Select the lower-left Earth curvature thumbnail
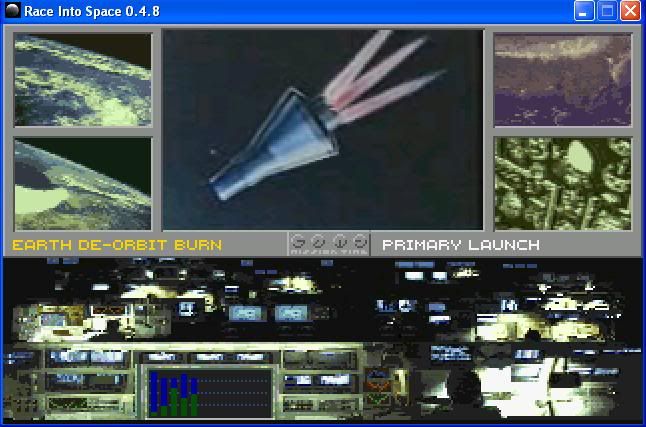 click(83, 184)
